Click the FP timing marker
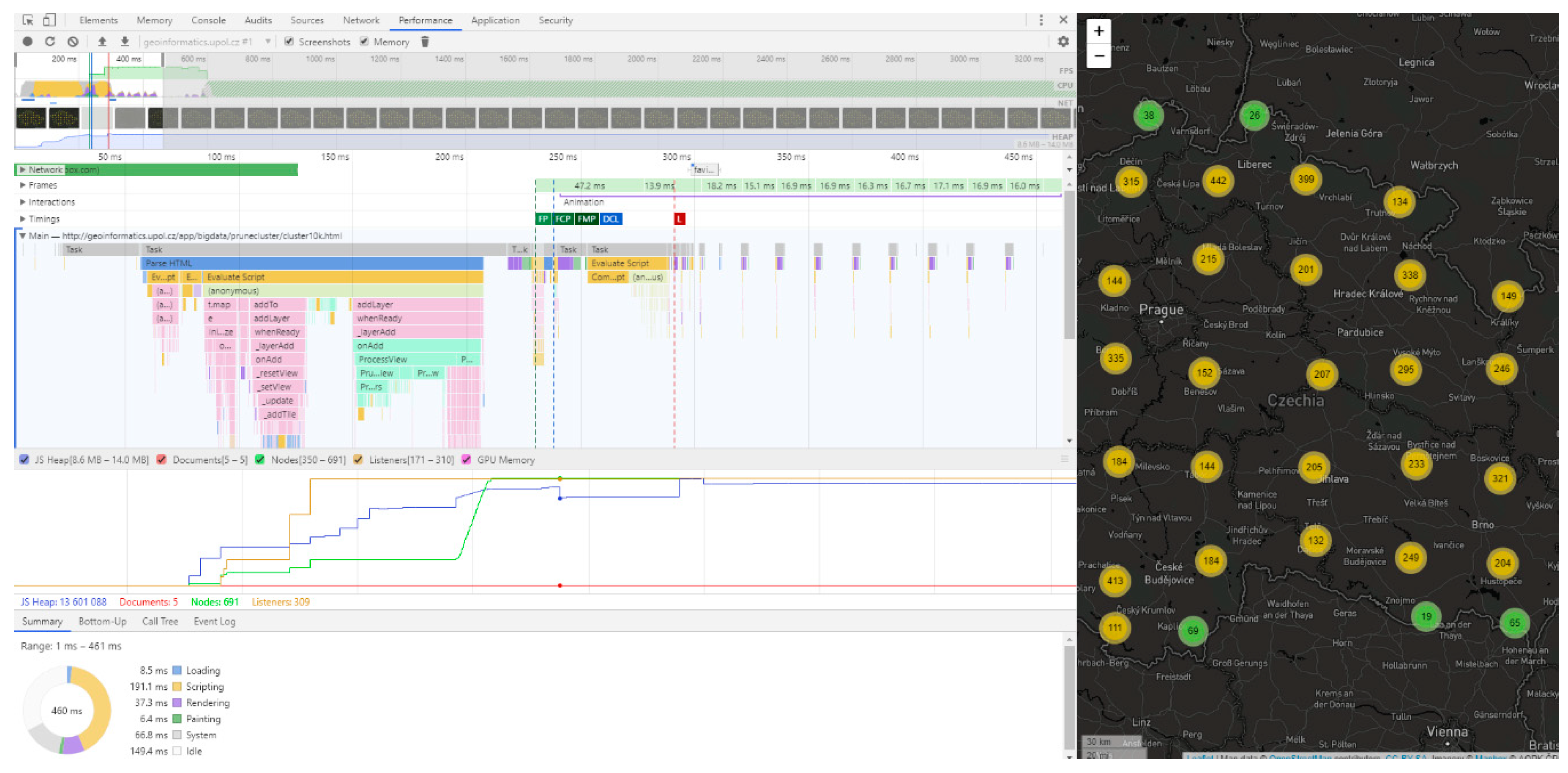This screenshot has height=773, width=1568. (x=543, y=219)
